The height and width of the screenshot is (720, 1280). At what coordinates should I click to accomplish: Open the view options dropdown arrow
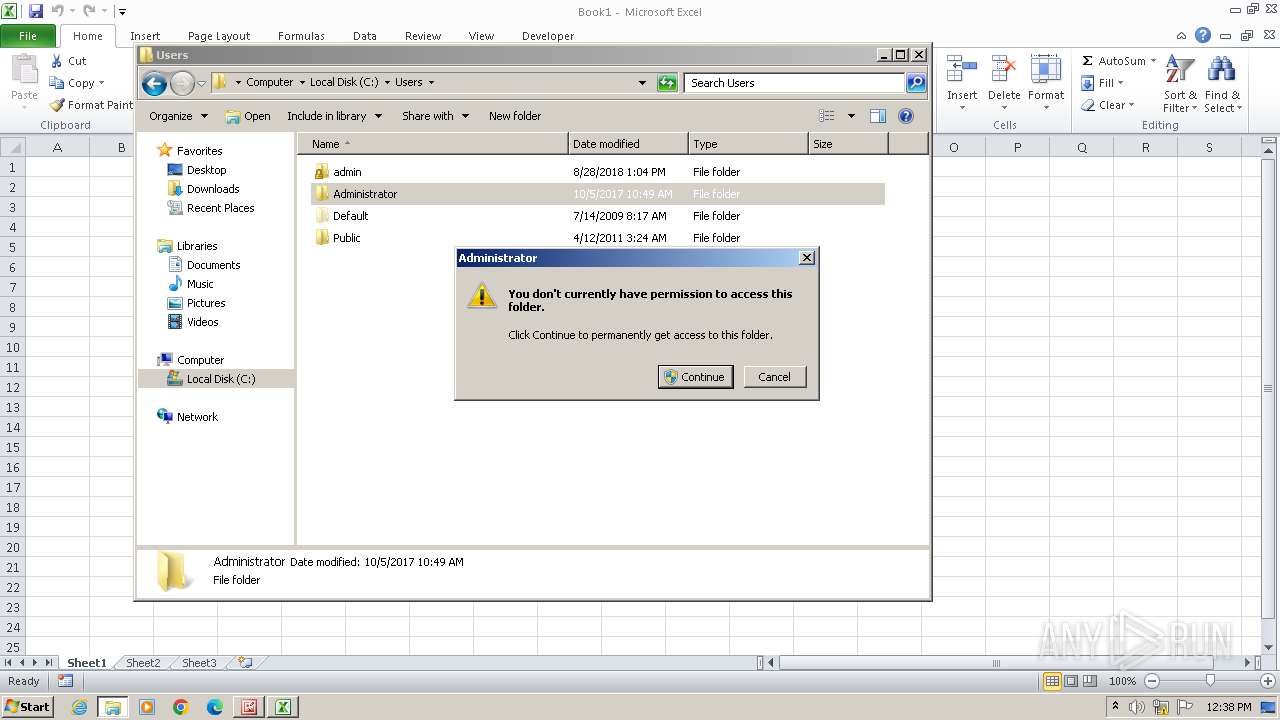851,116
